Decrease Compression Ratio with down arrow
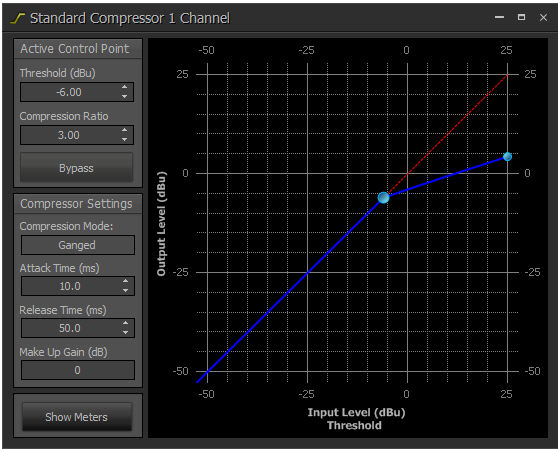Viewport: 558px width, 451px height. (x=124, y=139)
